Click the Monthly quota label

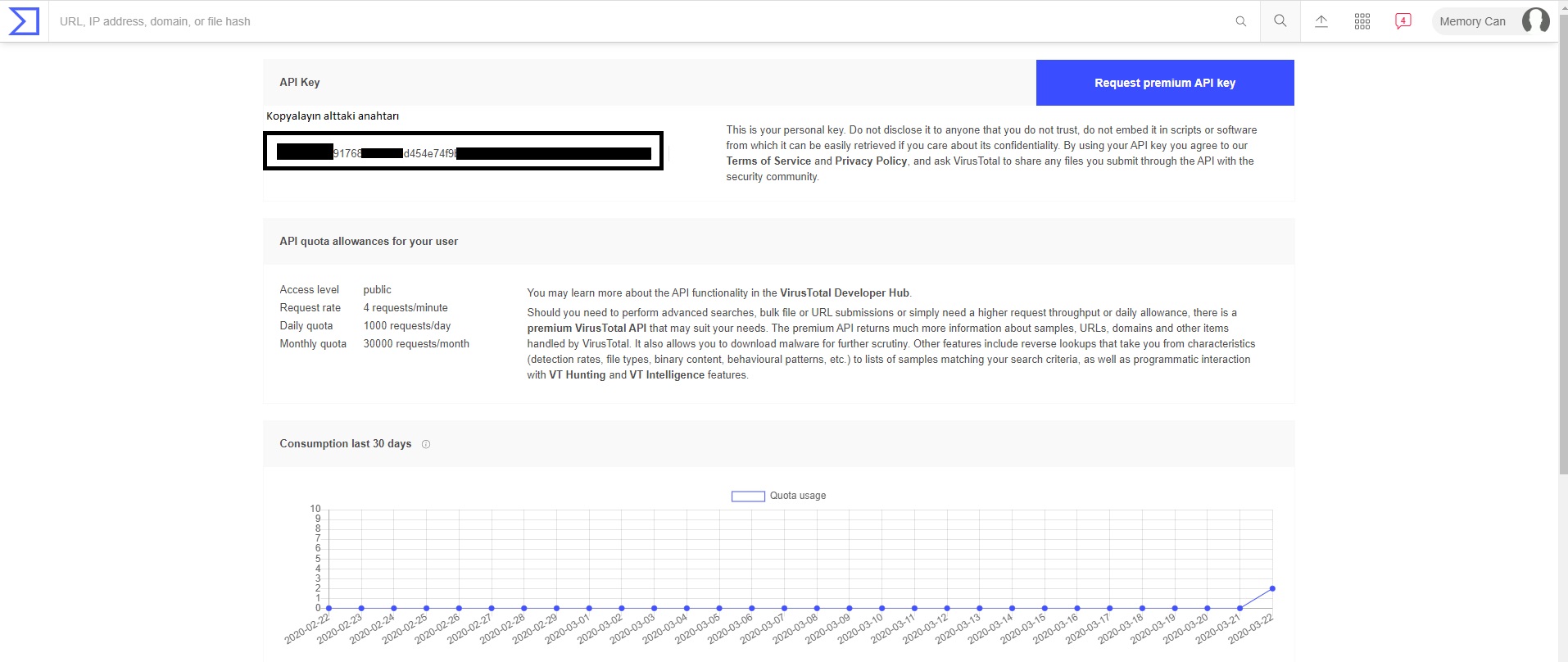click(x=313, y=343)
